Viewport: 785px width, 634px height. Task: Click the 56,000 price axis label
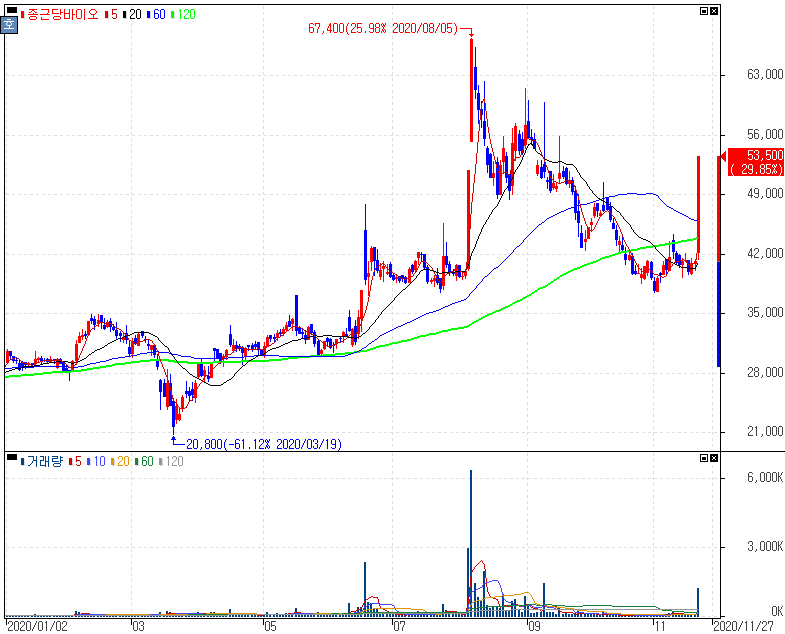[765, 134]
